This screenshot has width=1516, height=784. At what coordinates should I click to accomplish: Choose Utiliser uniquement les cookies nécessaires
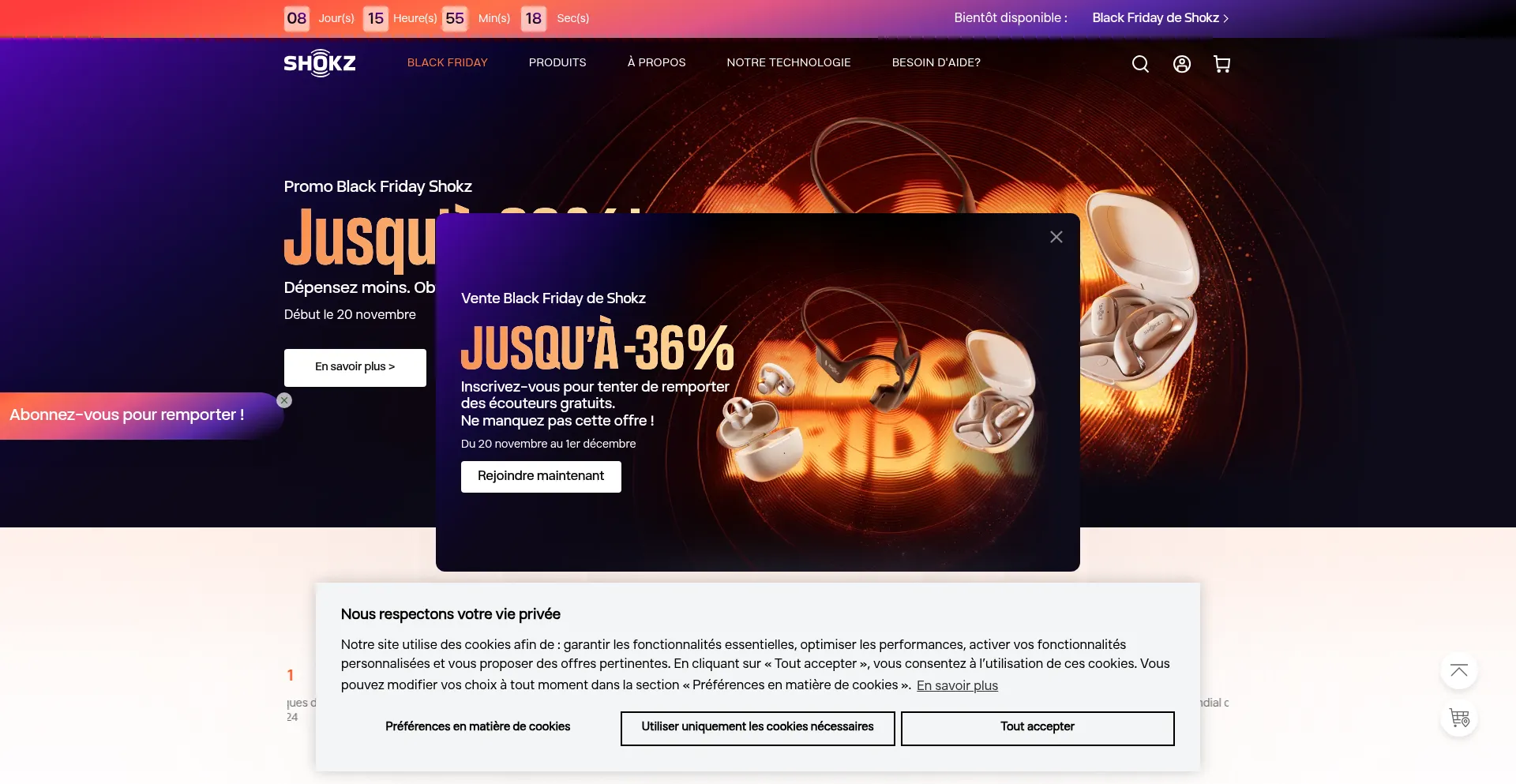tap(757, 728)
